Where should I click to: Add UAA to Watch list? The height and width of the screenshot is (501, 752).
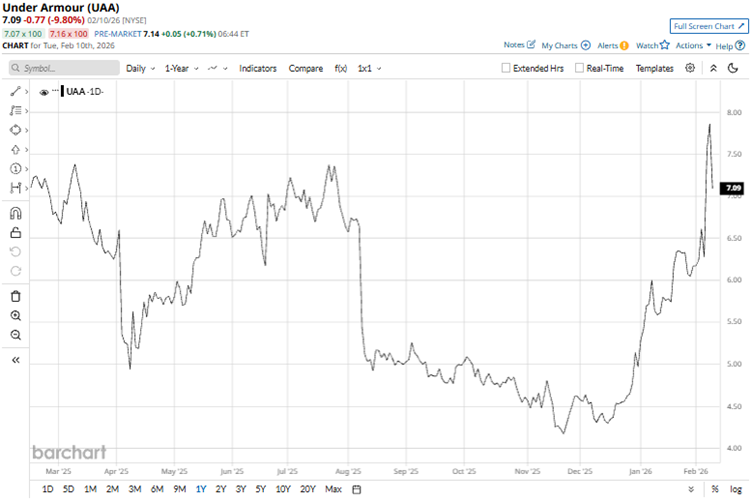click(652, 46)
